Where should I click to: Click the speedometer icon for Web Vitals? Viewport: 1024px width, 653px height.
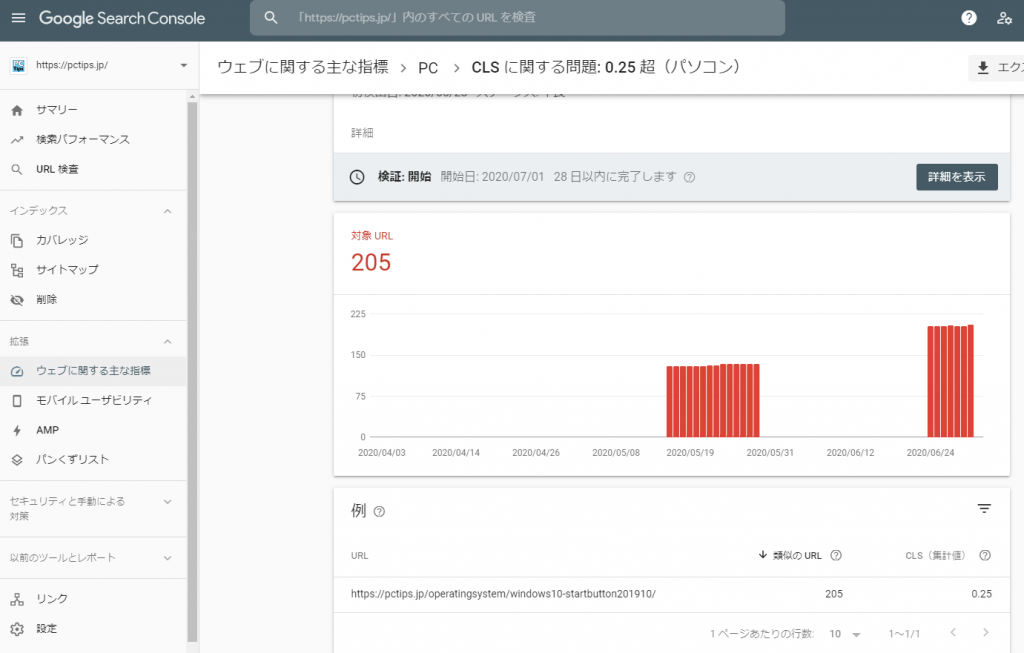pos(17,371)
